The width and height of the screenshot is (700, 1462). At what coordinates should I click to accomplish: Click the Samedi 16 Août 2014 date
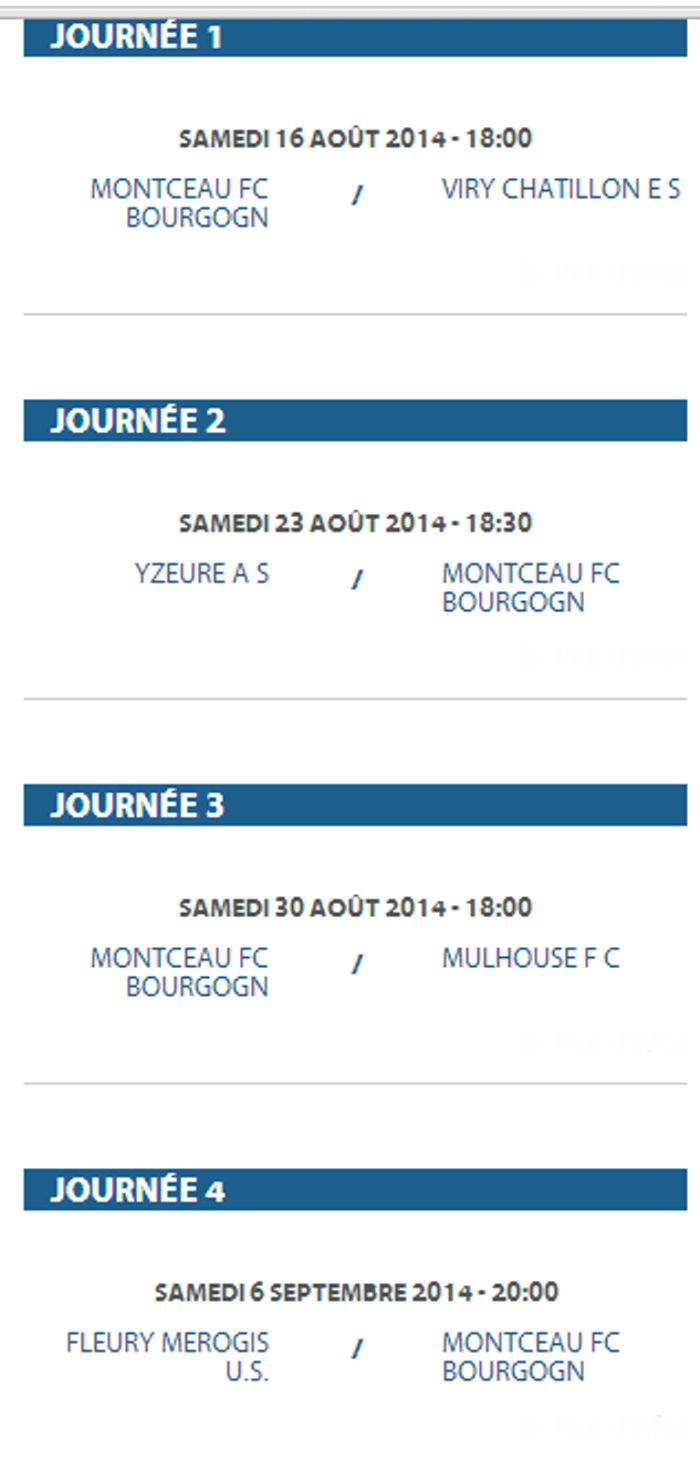[355, 138]
